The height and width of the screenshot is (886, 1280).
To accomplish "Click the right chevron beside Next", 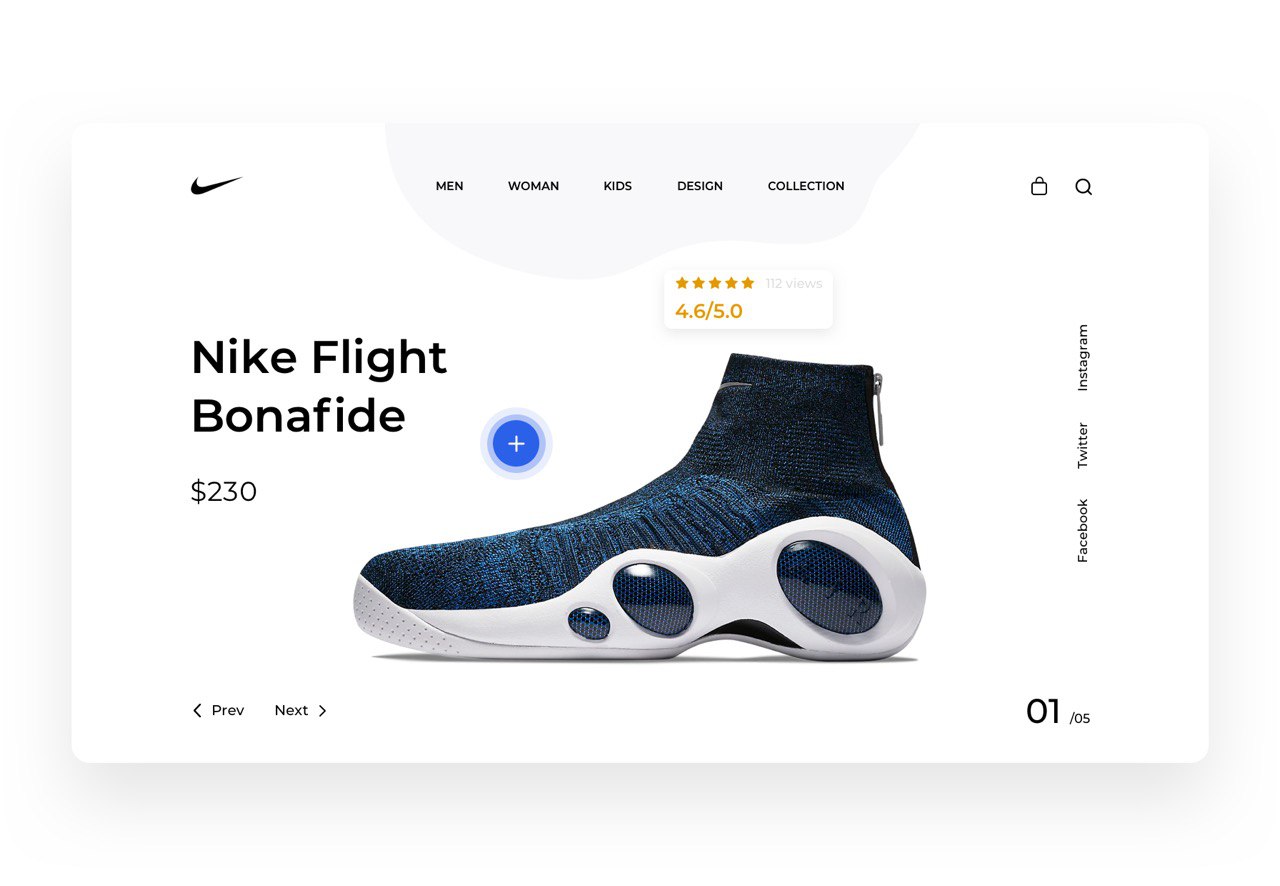I will tap(322, 711).
